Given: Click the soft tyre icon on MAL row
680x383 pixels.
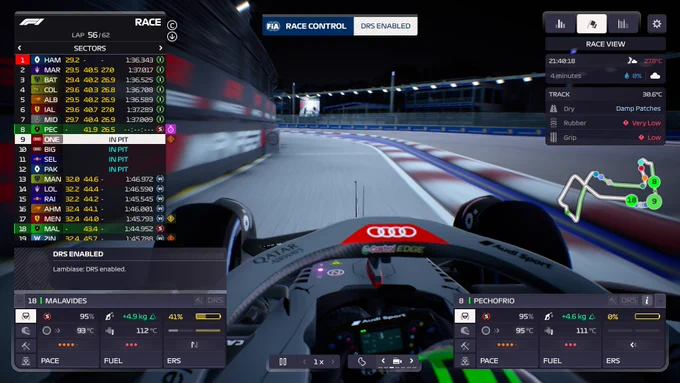Looking at the screenshot, I should pos(160,229).
